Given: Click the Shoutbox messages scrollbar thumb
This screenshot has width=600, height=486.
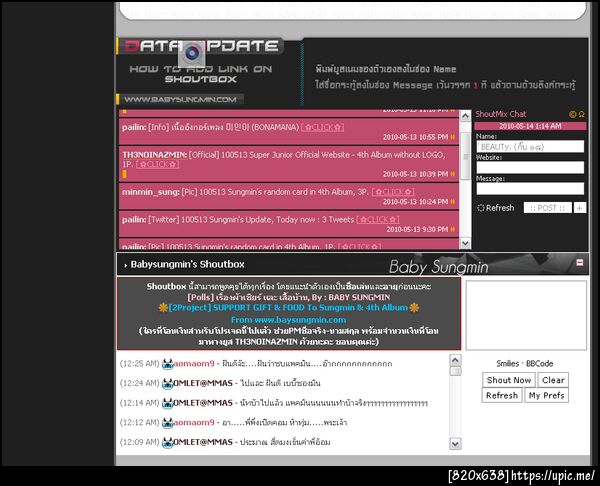Looking at the screenshot, I should coord(455,371).
